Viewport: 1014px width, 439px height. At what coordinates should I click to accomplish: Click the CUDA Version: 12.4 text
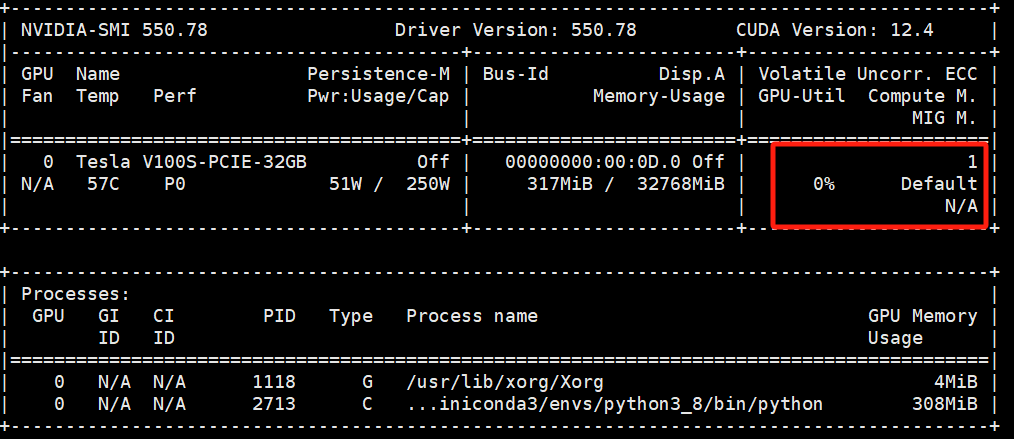pyautogui.click(x=834, y=30)
